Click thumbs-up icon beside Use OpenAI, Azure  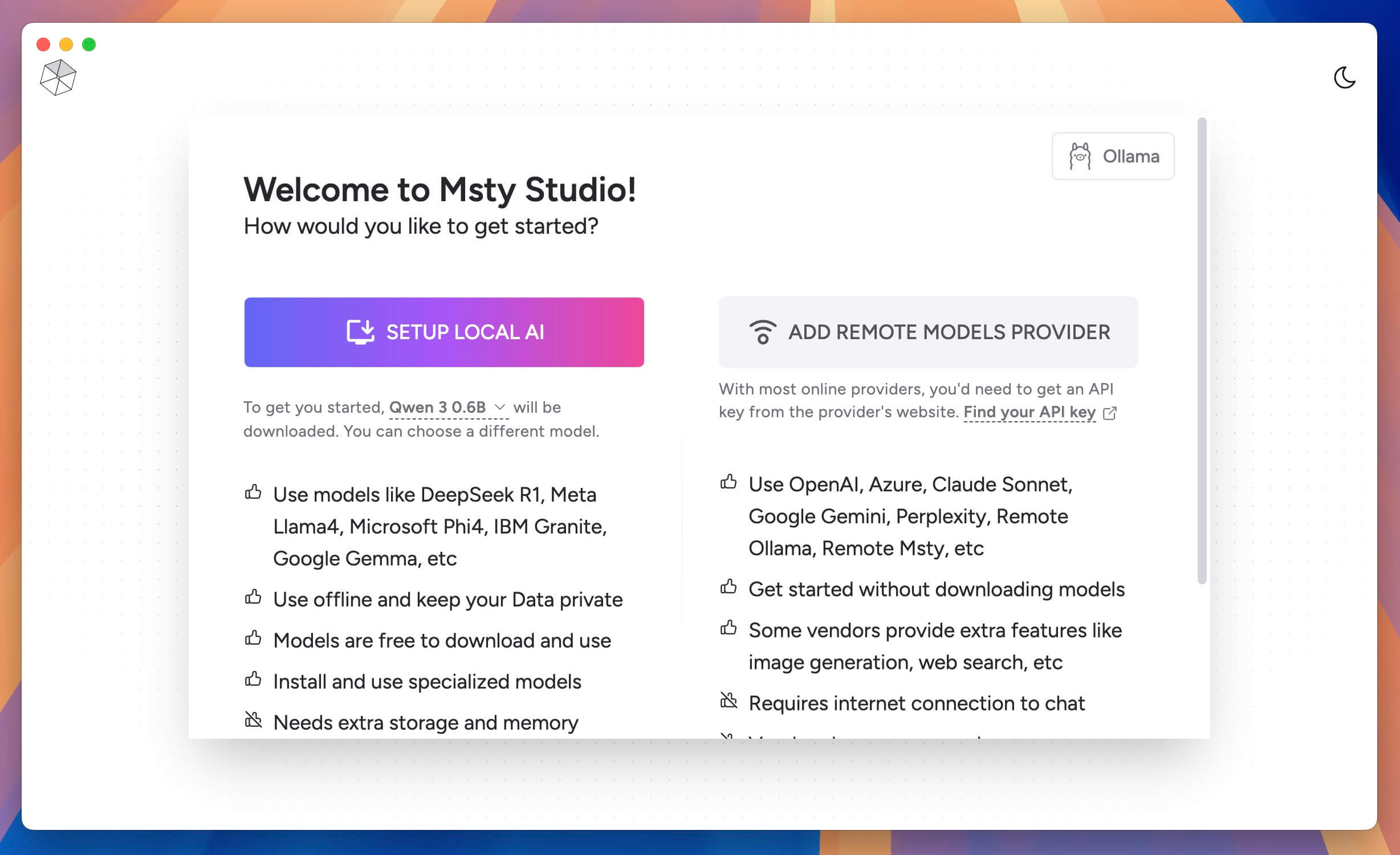coord(729,482)
